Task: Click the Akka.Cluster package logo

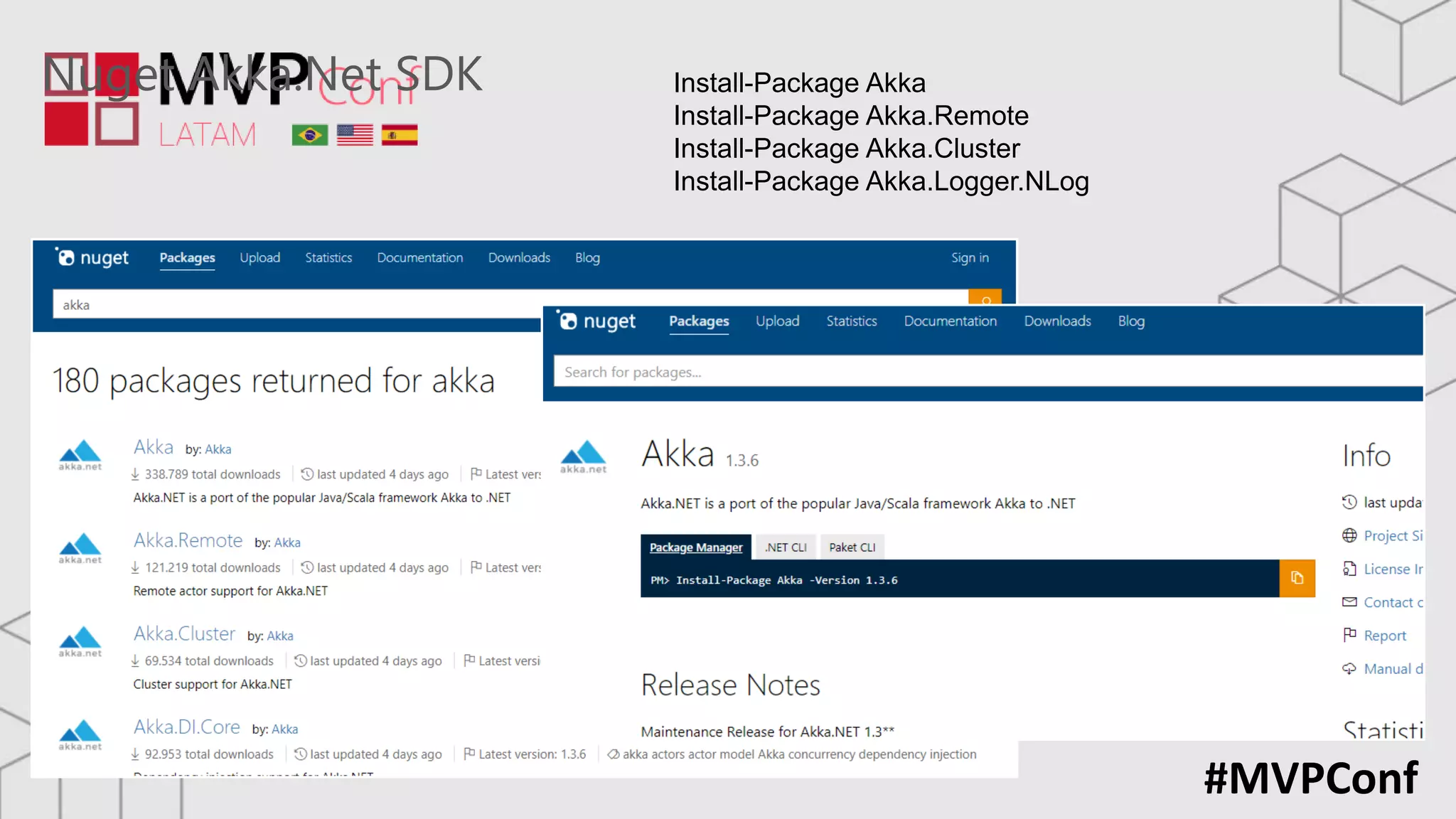Action: 80,641
